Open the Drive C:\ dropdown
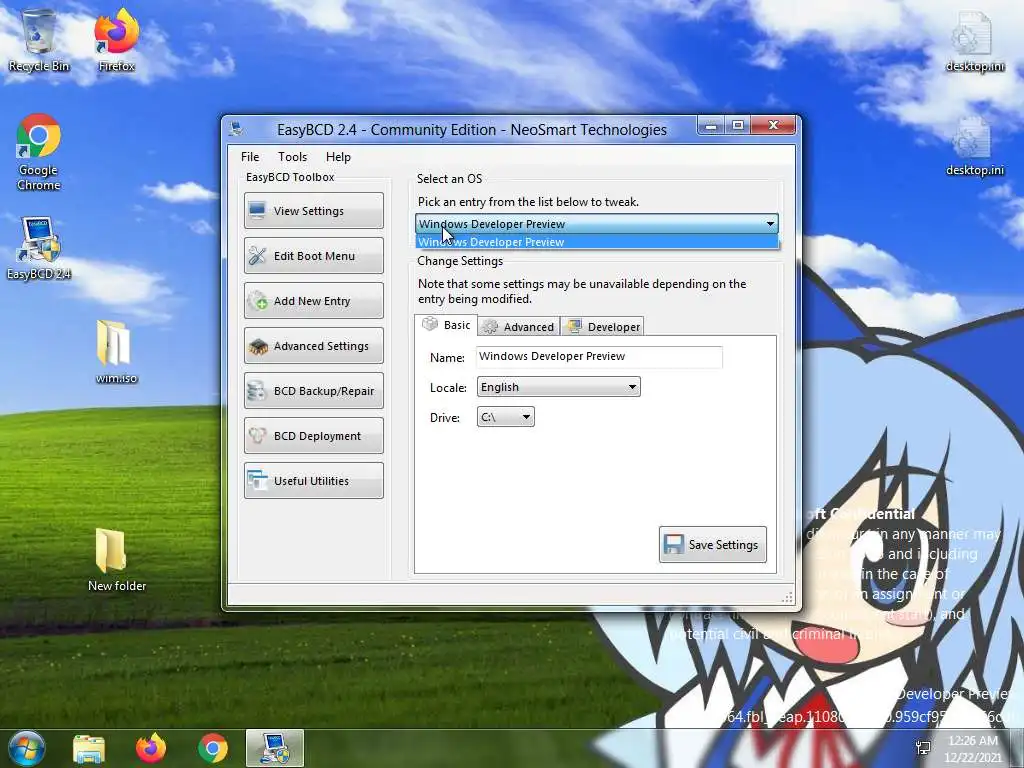This screenshot has height=768, width=1024. coord(505,417)
